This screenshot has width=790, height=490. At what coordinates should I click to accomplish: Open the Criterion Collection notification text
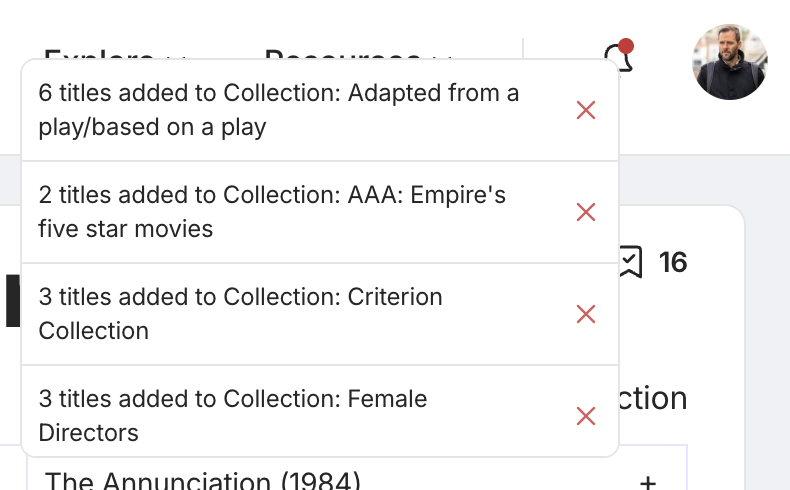(x=240, y=314)
